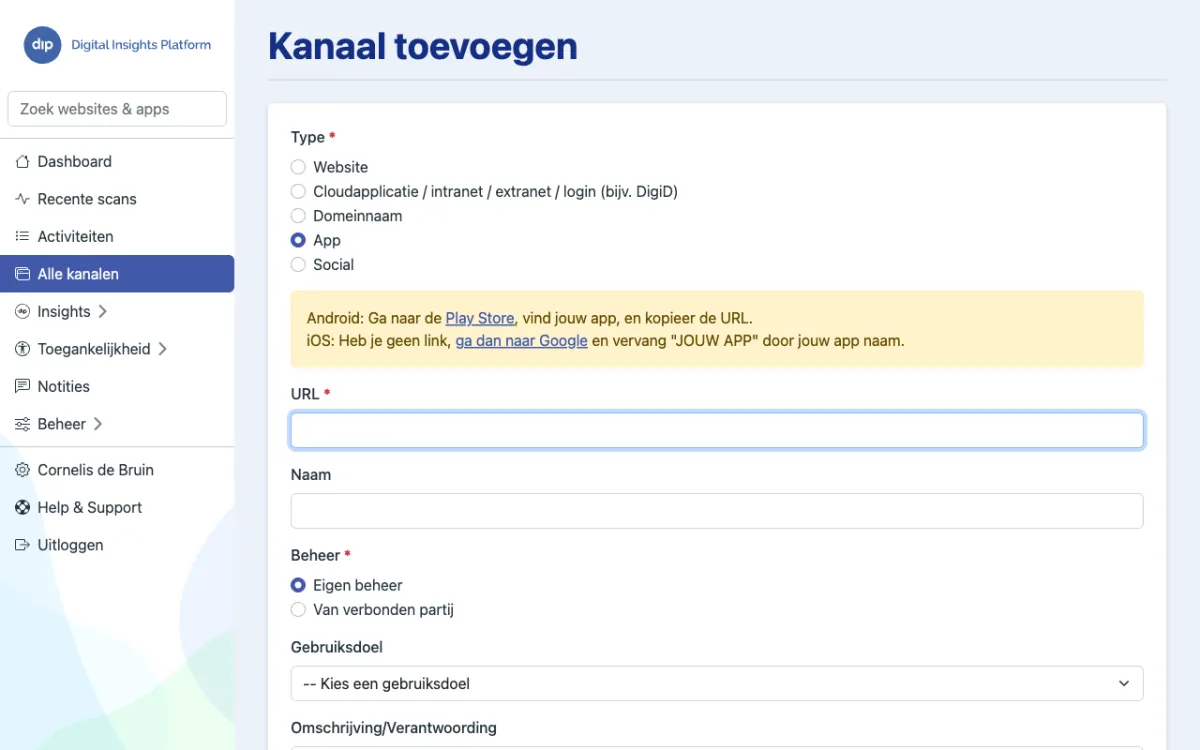Select the Website type radio button

coord(298,167)
